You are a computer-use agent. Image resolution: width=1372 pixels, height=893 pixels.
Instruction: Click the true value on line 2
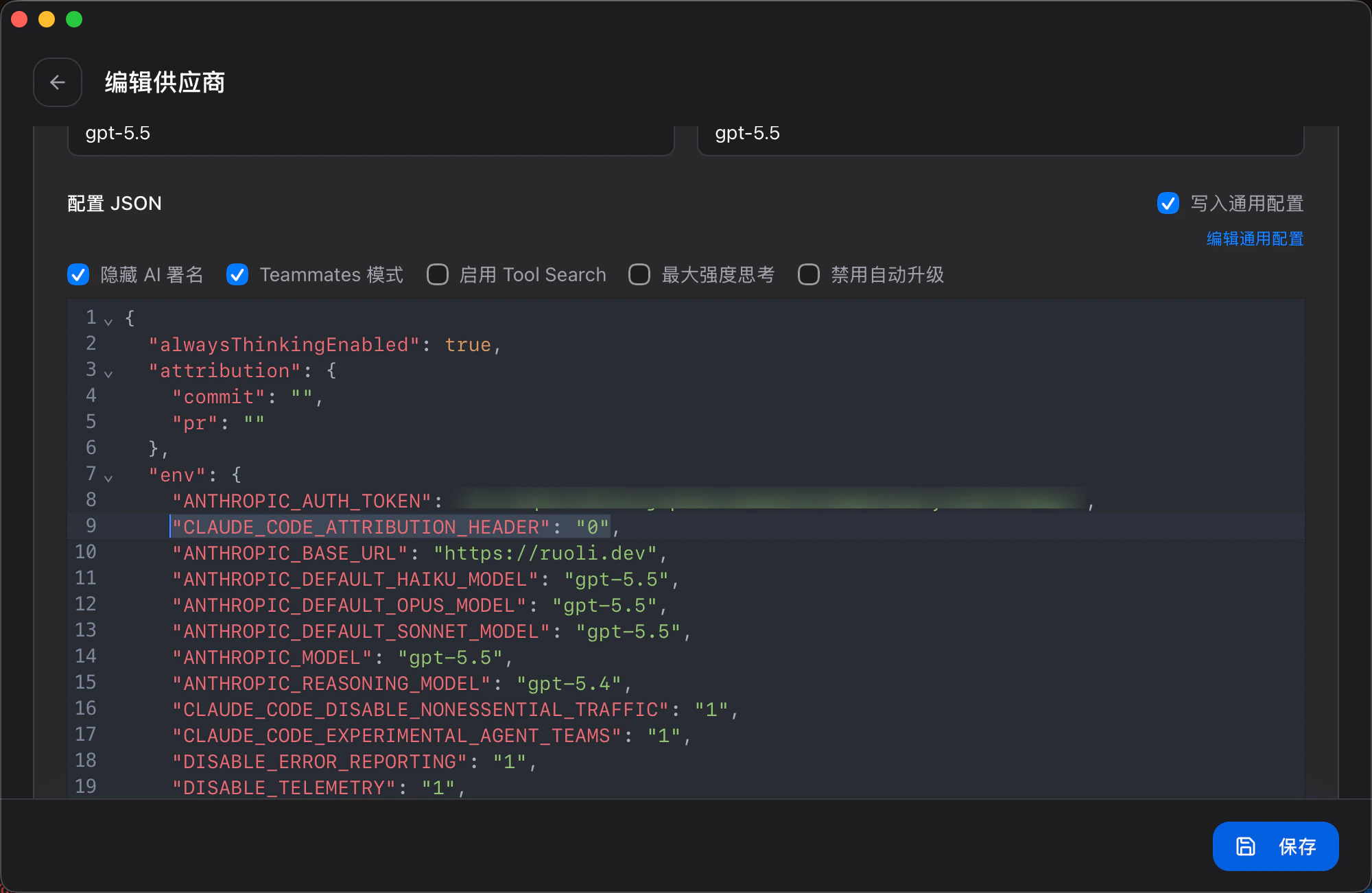[x=468, y=344]
